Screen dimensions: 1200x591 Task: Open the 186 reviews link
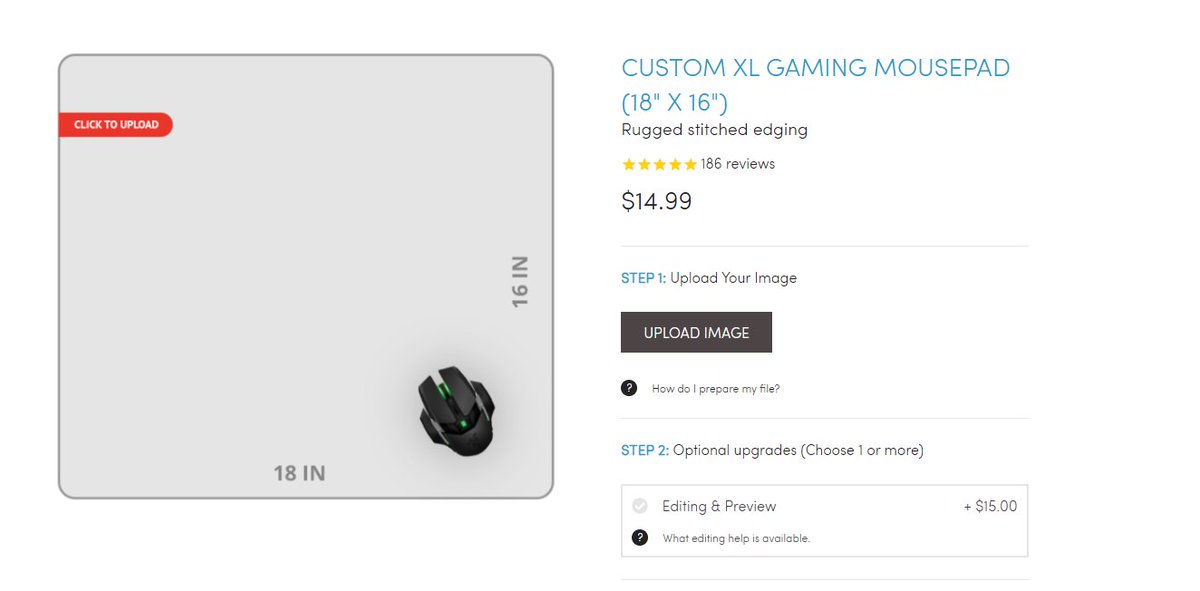pos(738,164)
